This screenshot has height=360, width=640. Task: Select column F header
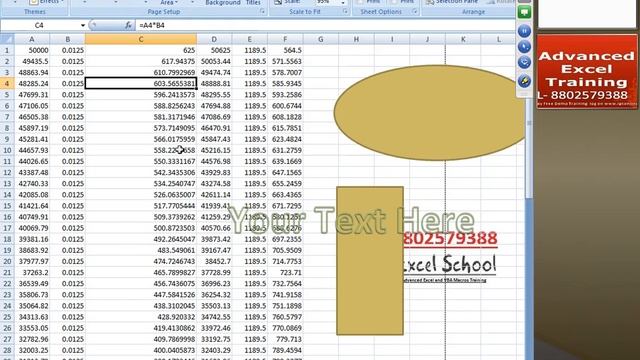[285, 39]
